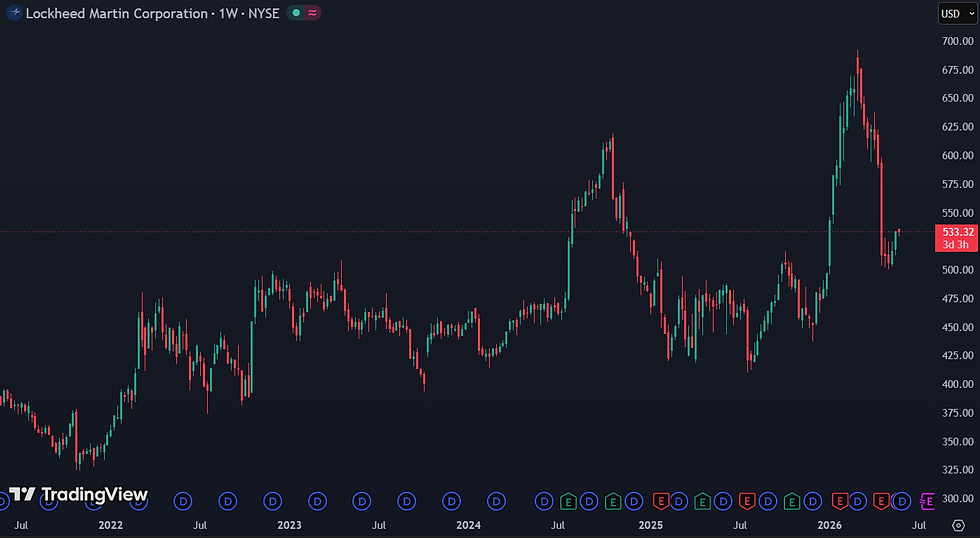Click the 700.00 price axis label

click(958, 41)
